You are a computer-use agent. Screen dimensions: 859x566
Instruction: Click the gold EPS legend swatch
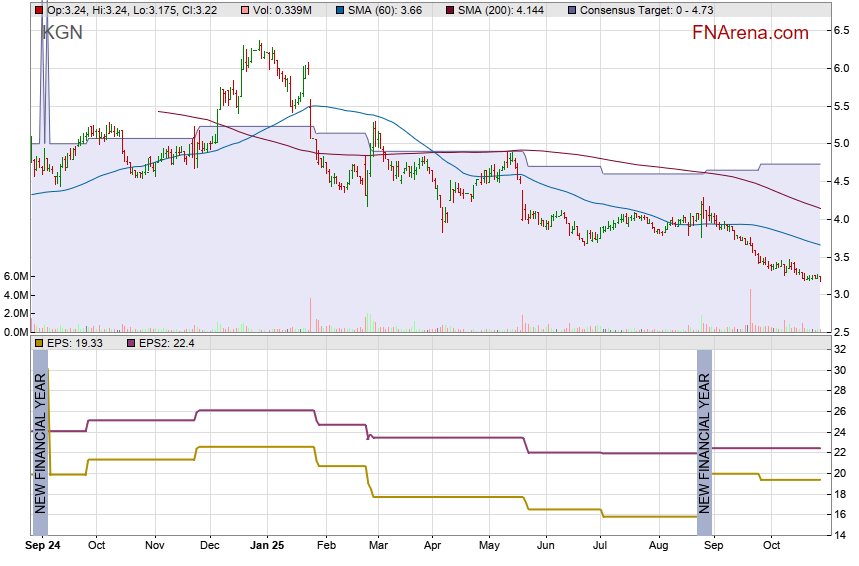point(38,343)
